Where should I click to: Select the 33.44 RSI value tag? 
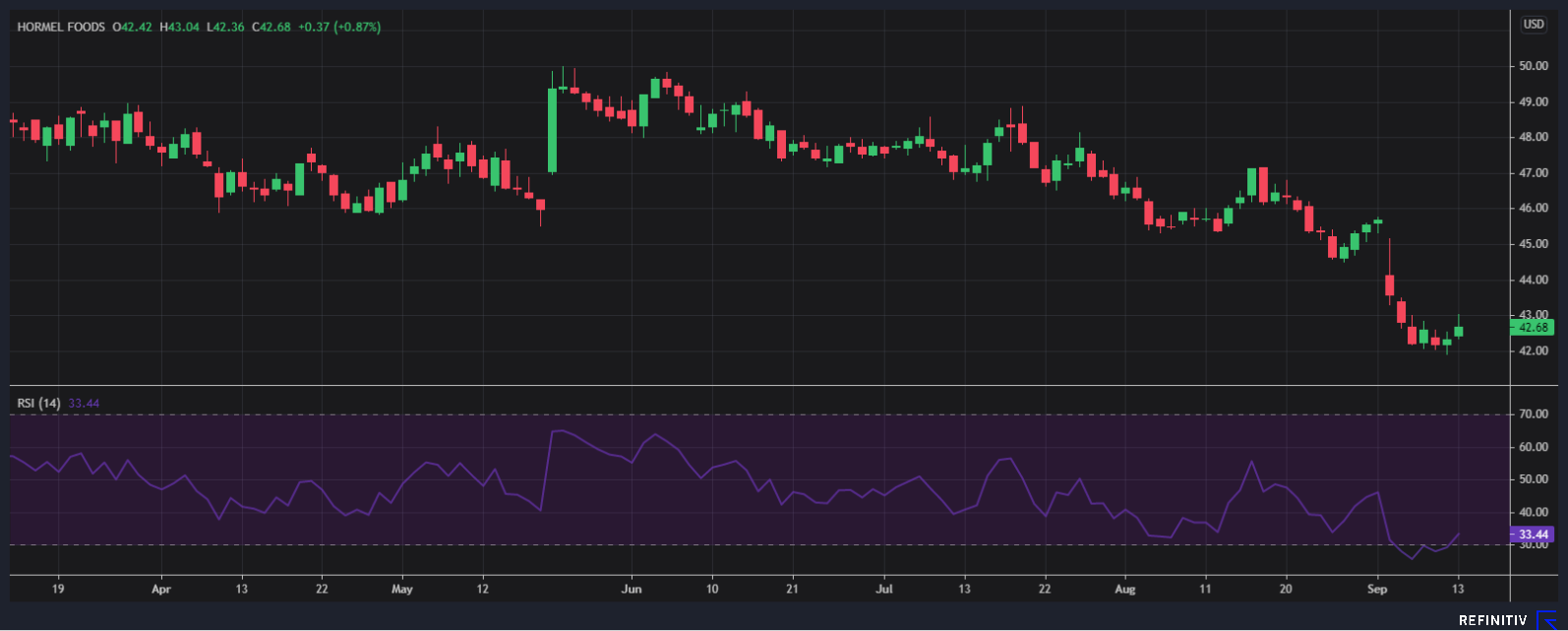(x=1533, y=535)
